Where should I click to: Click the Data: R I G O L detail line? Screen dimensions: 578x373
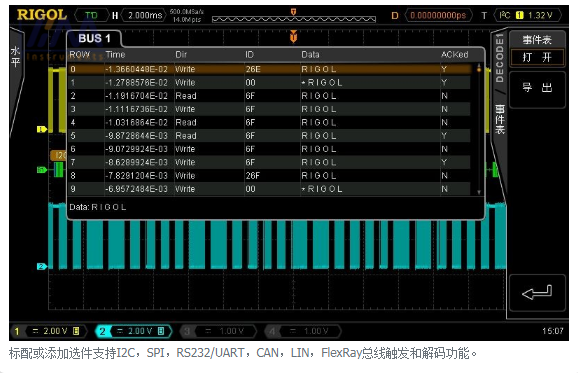[x=98, y=207]
